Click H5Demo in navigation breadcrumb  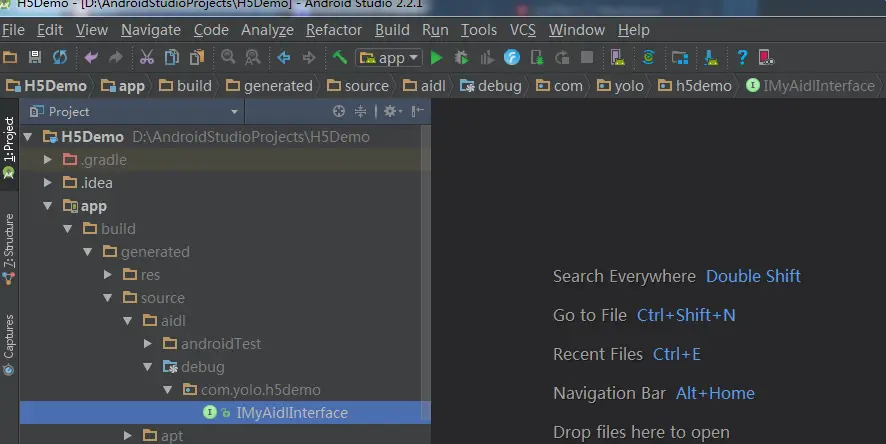tap(46, 86)
